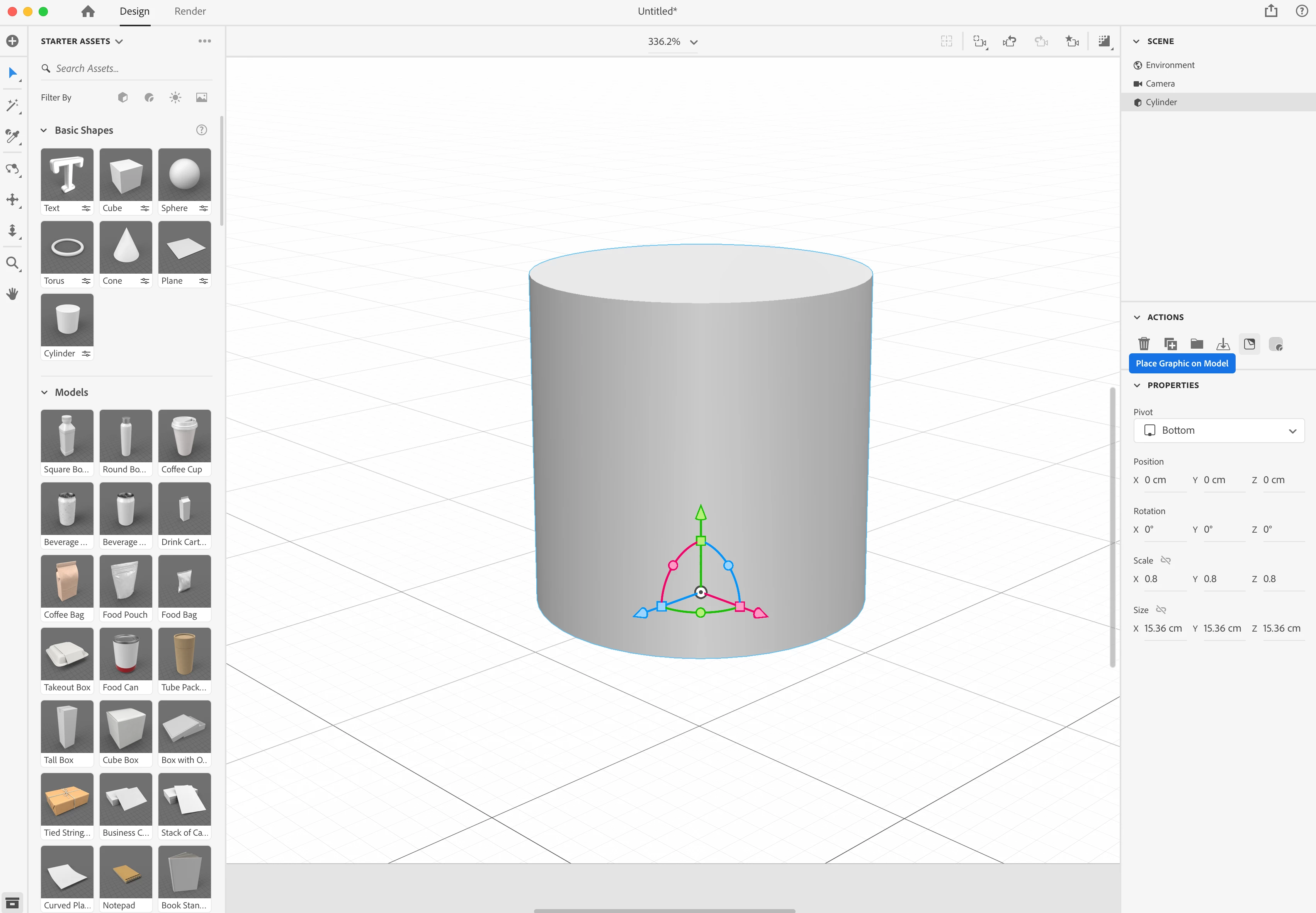
Task: Toggle the Size proportion lock link
Action: [x=1161, y=610]
